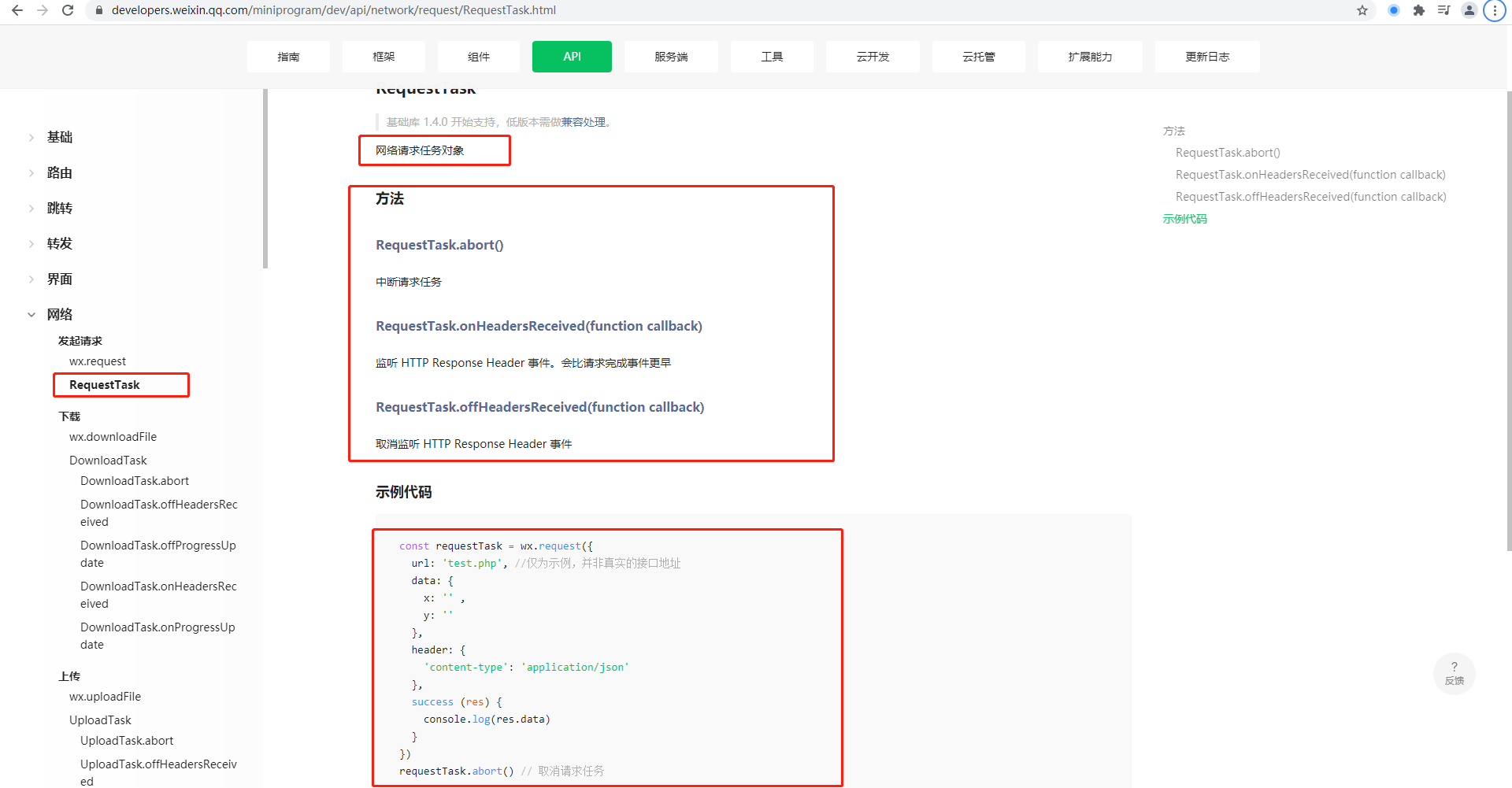This screenshot has height=788, width=1512.
Task: Open DownloadTask.onProgressUpdate in the sidebar
Action: [157, 636]
